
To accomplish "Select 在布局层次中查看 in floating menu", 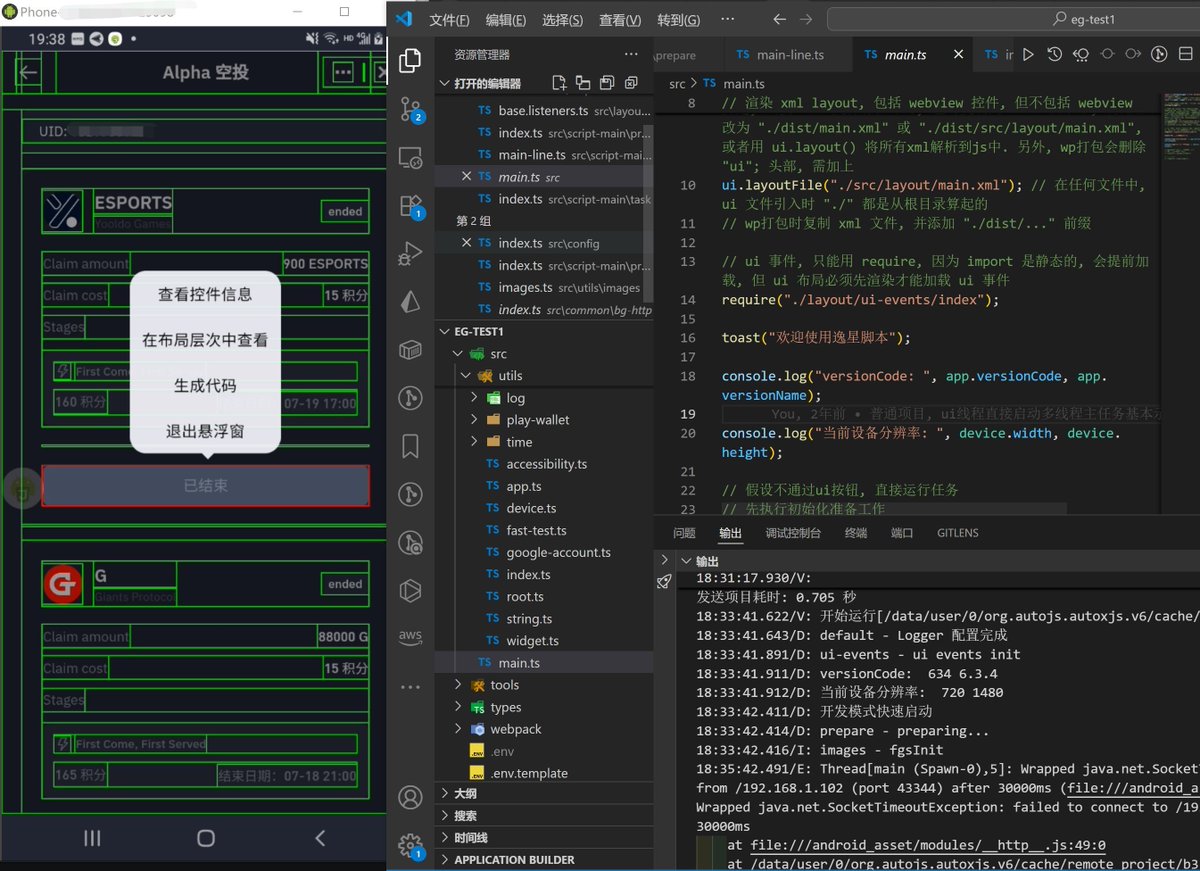I will point(205,340).
